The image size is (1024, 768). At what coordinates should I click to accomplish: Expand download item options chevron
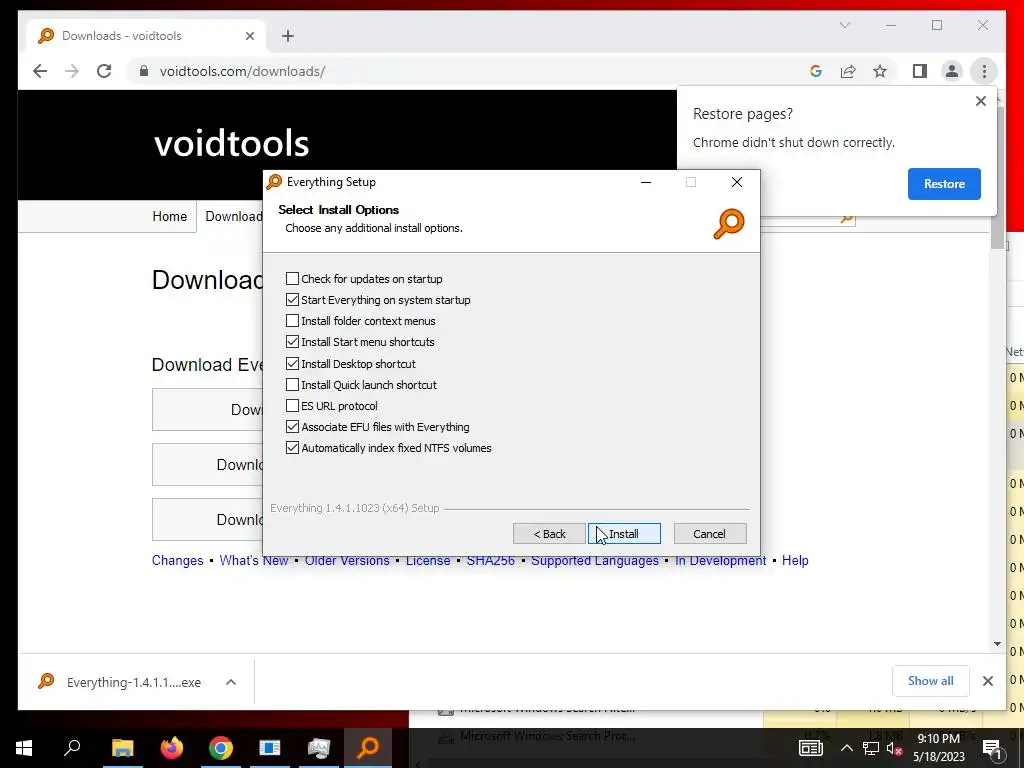[x=231, y=682]
